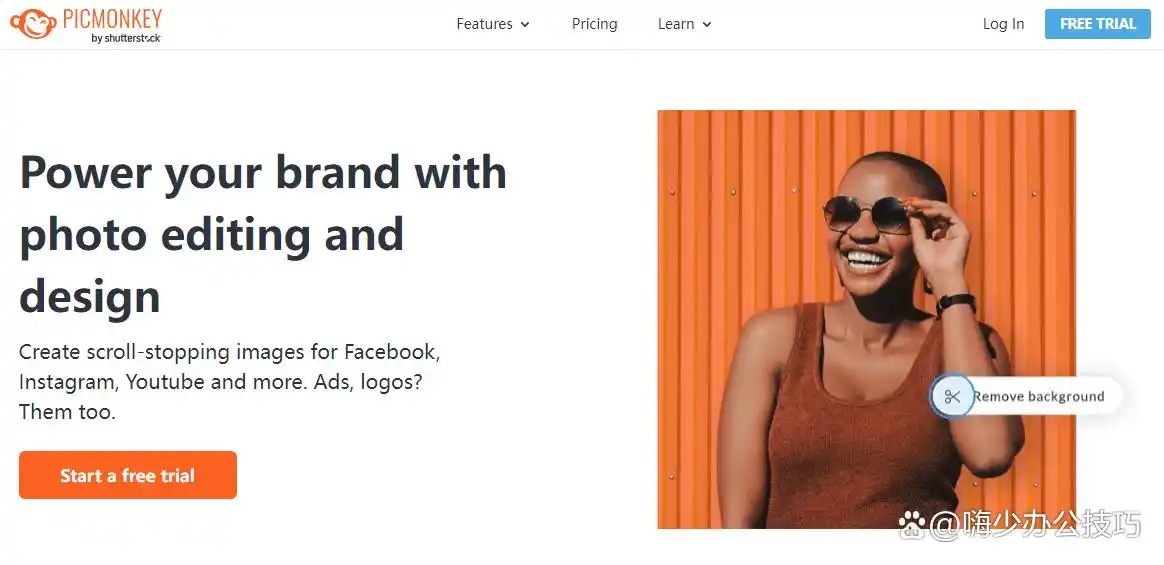Expand the Learn chevron arrow
This screenshot has height=565, width=1164.
coord(707,25)
